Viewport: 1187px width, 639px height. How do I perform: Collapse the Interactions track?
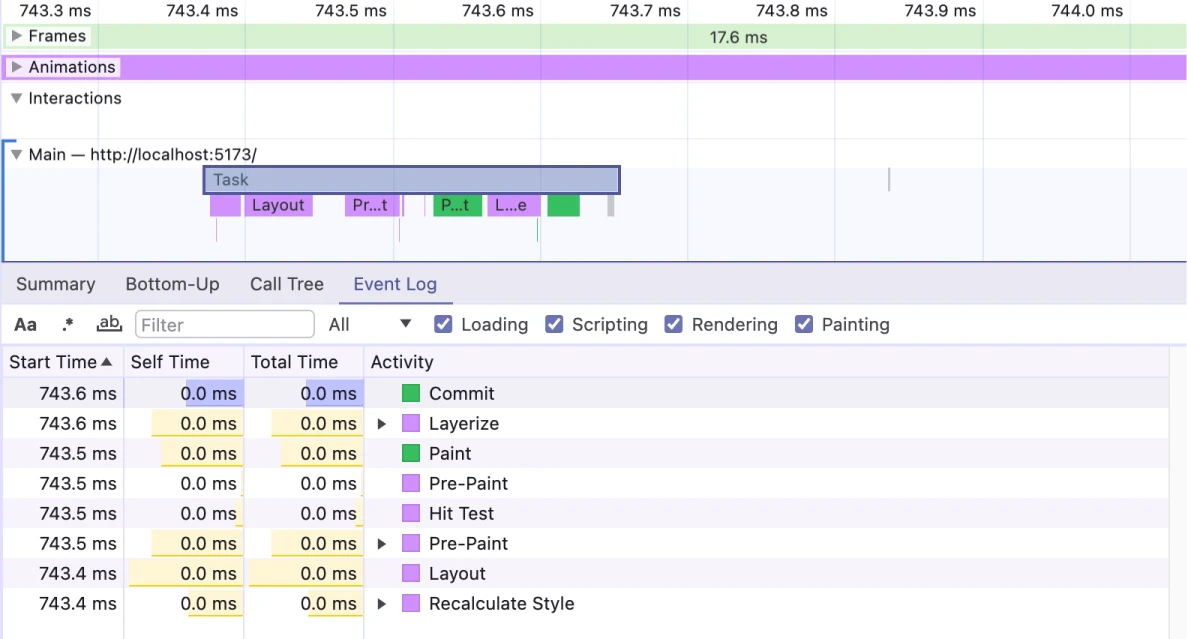(16, 98)
